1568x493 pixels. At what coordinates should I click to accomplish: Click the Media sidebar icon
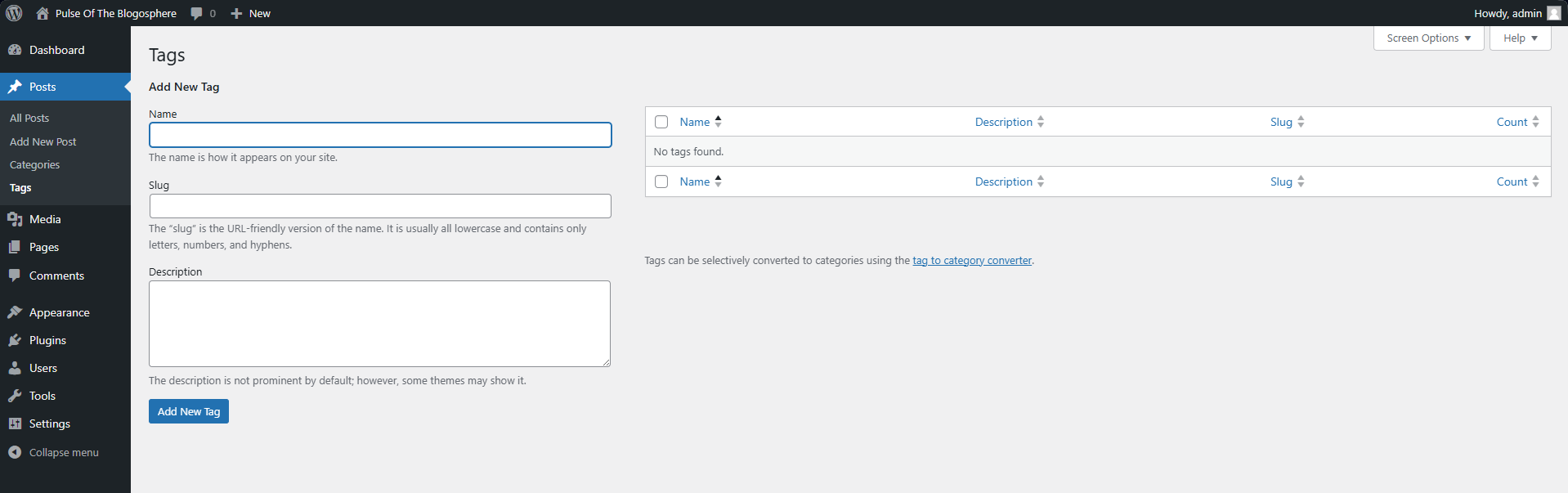15,219
